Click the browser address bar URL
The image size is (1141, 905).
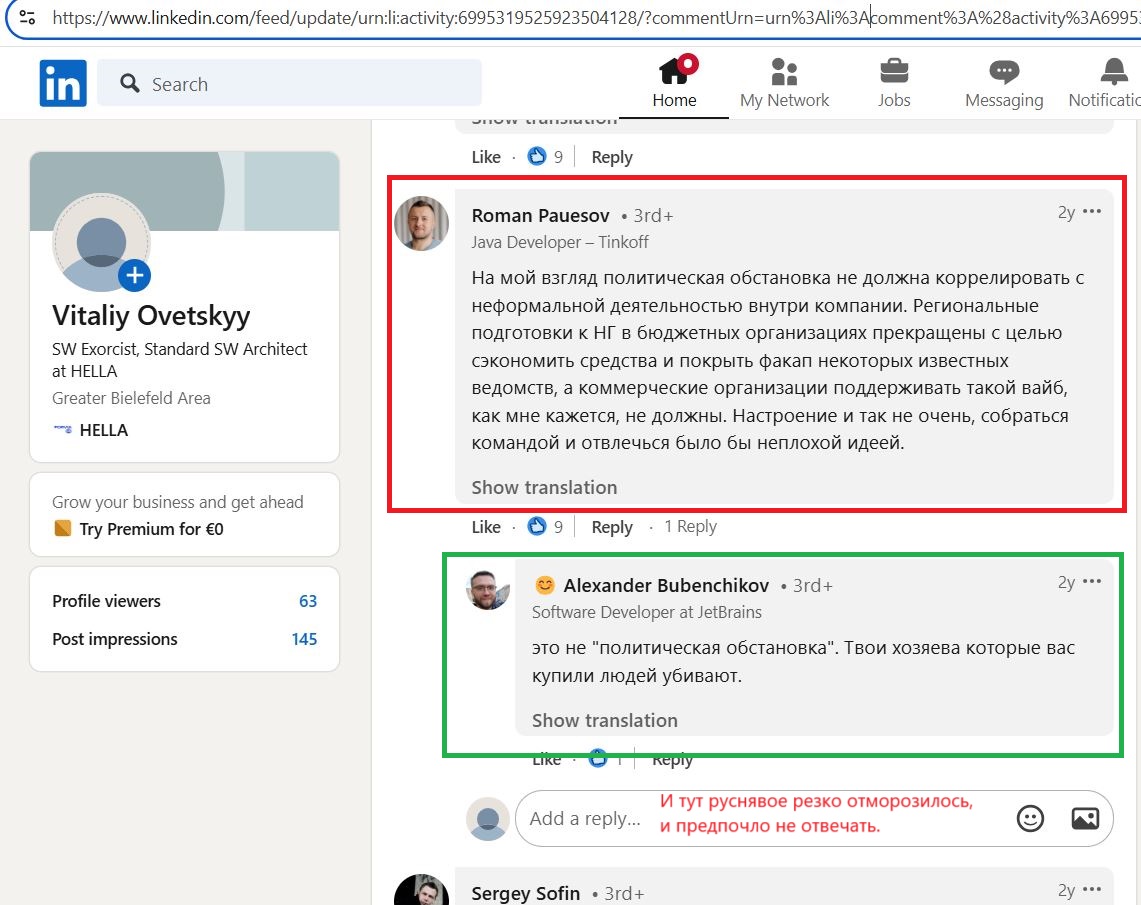pyautogui.click(x=595, y=17)
